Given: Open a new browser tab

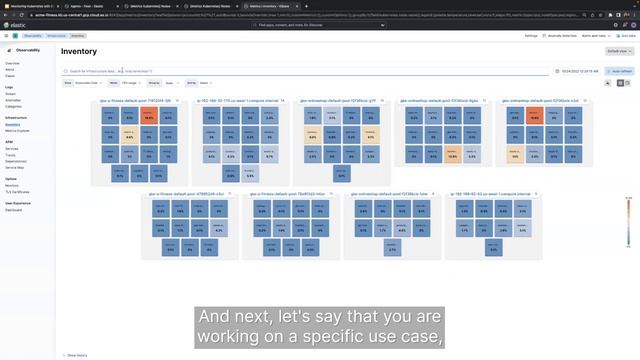Looking at the screenshot, I should coord(307,6).
